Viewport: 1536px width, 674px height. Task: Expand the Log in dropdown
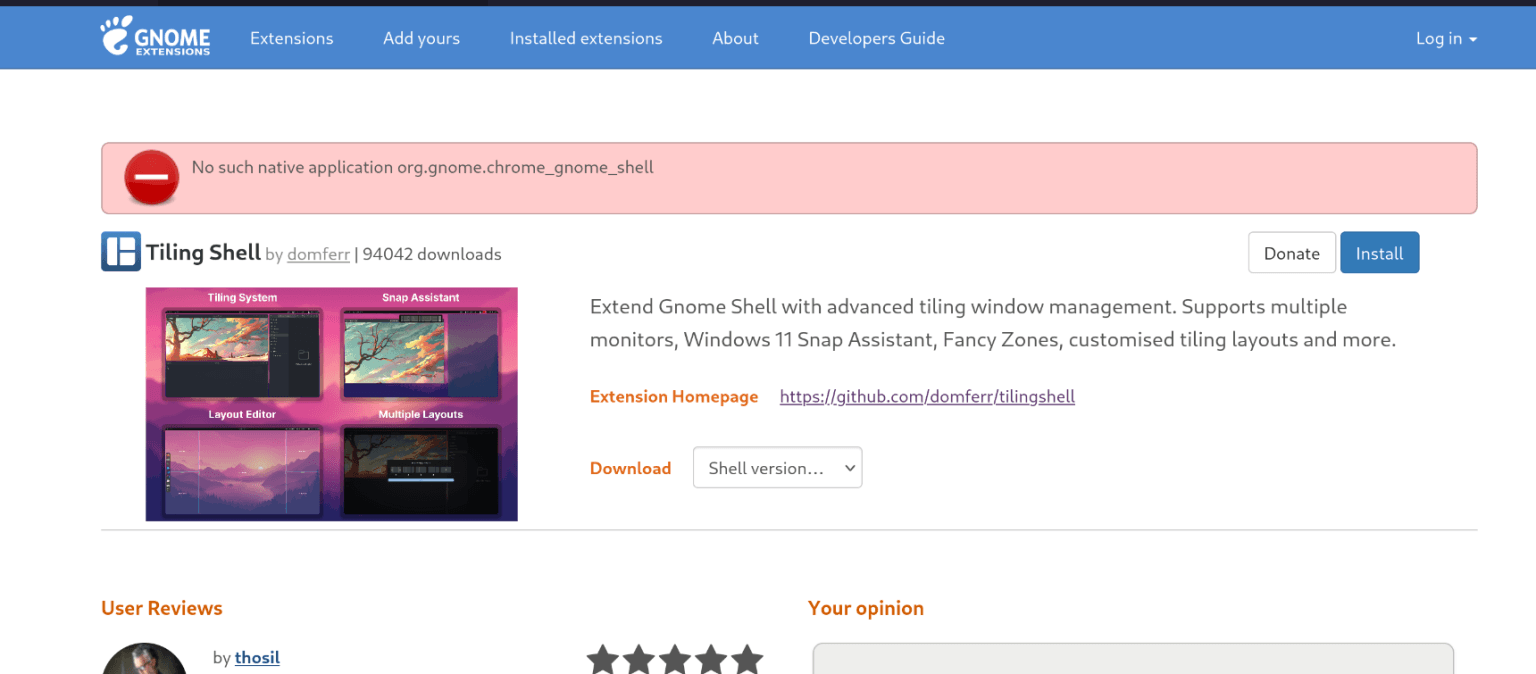(1446, 38)
